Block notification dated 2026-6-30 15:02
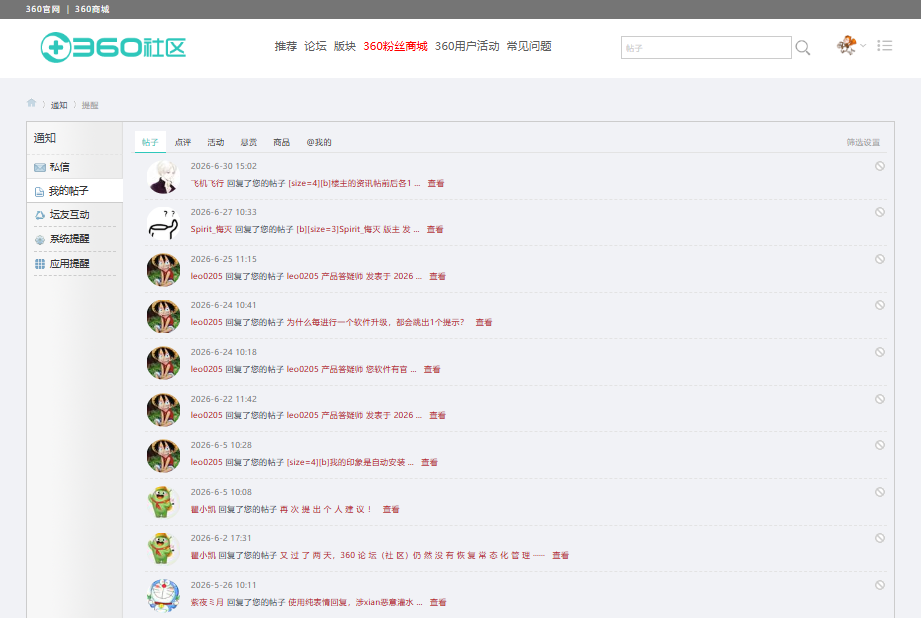921x618 pixels. tap(880, 166)
